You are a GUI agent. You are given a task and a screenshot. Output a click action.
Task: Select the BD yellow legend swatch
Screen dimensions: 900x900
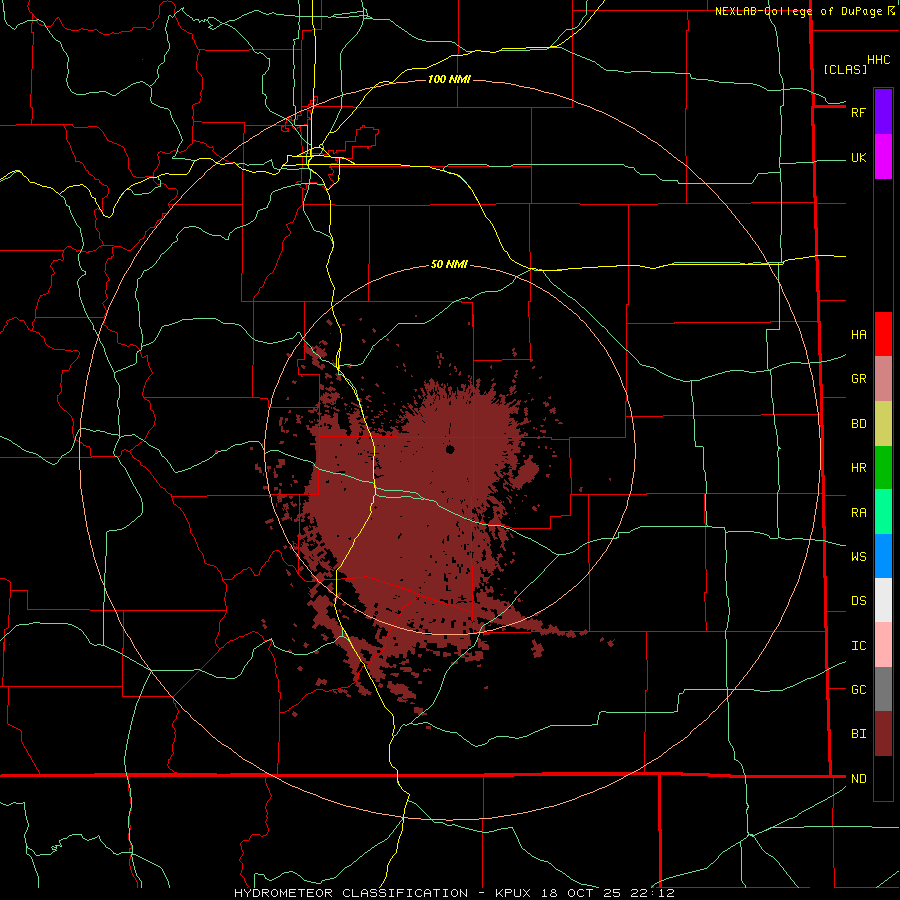pyautogui.click(x=883, y=424)
